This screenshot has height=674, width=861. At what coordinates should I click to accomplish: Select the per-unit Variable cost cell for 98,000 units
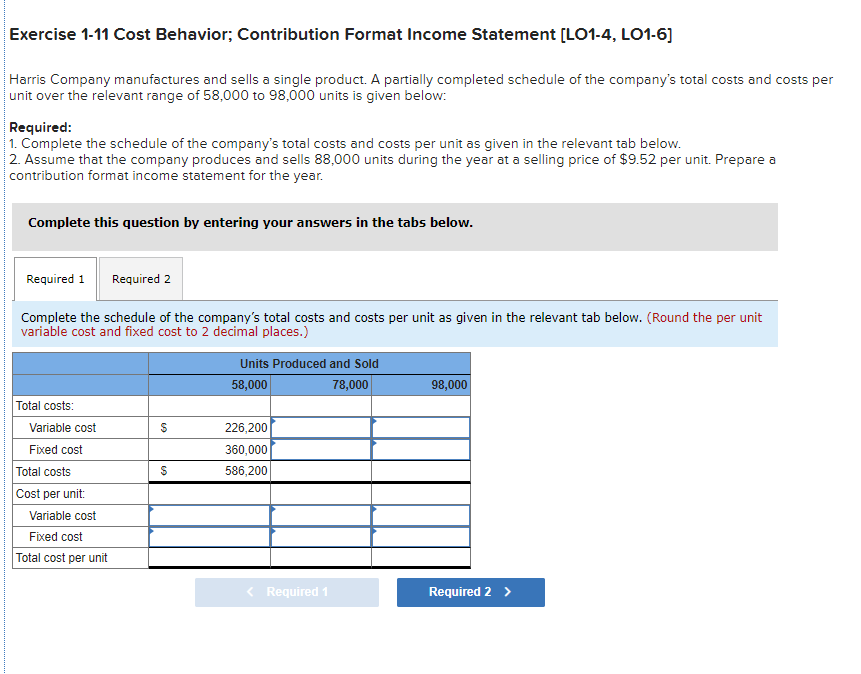tap(421, 515)
